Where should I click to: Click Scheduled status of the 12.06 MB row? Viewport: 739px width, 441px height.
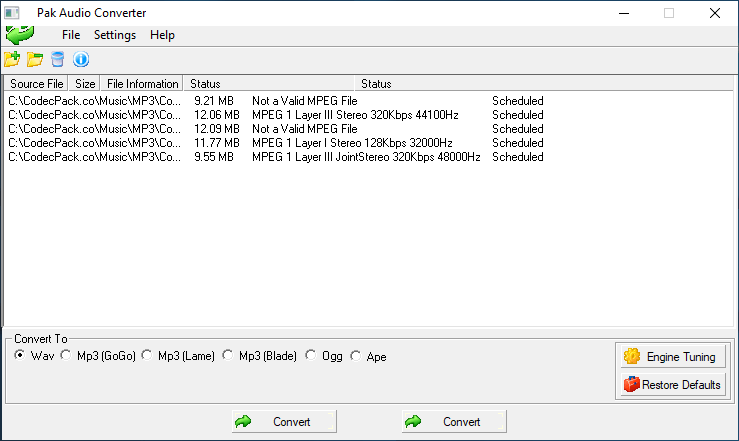[517, 115]
